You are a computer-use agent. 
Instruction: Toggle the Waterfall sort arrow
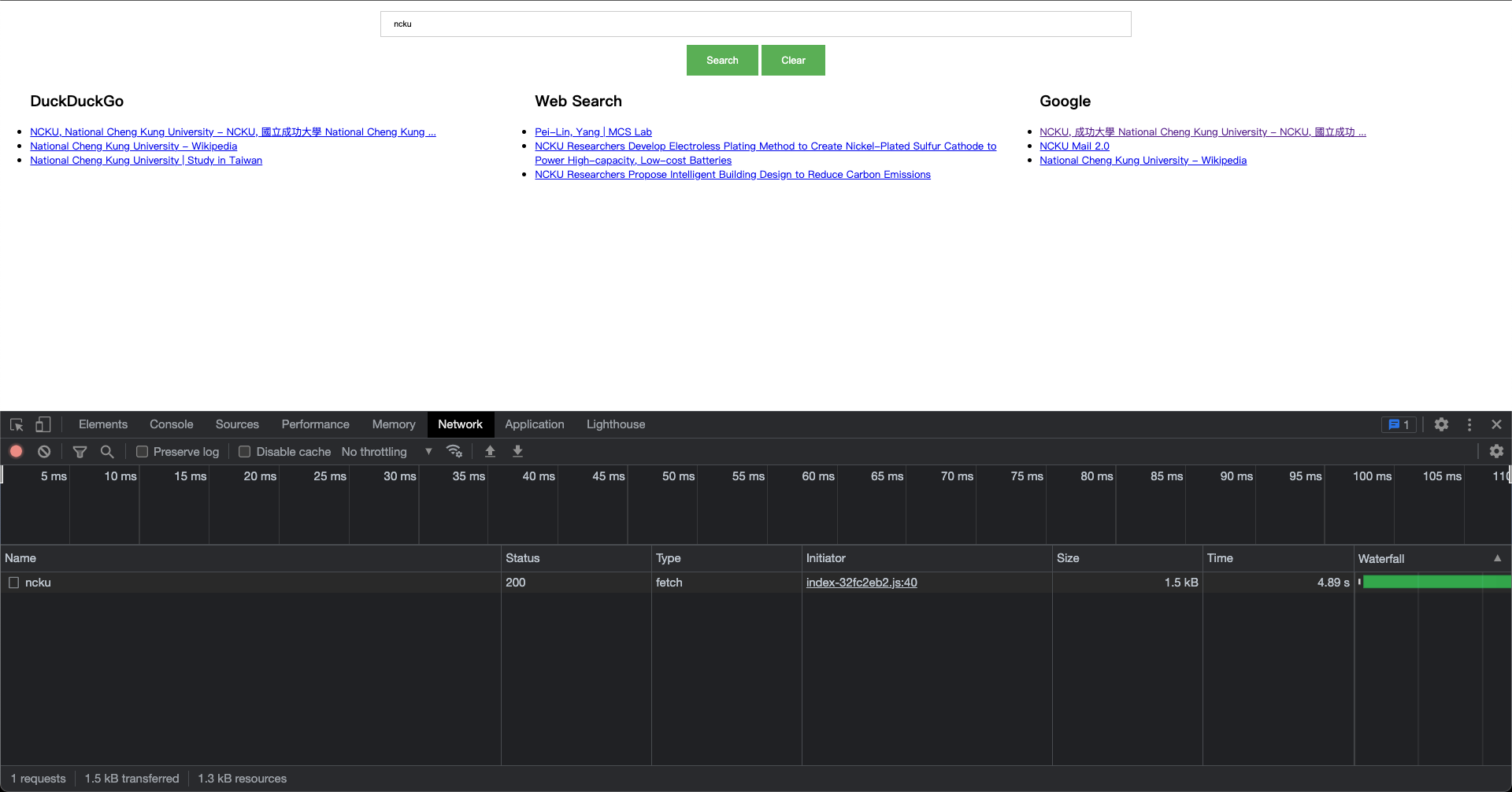[x=1497, y=558]
